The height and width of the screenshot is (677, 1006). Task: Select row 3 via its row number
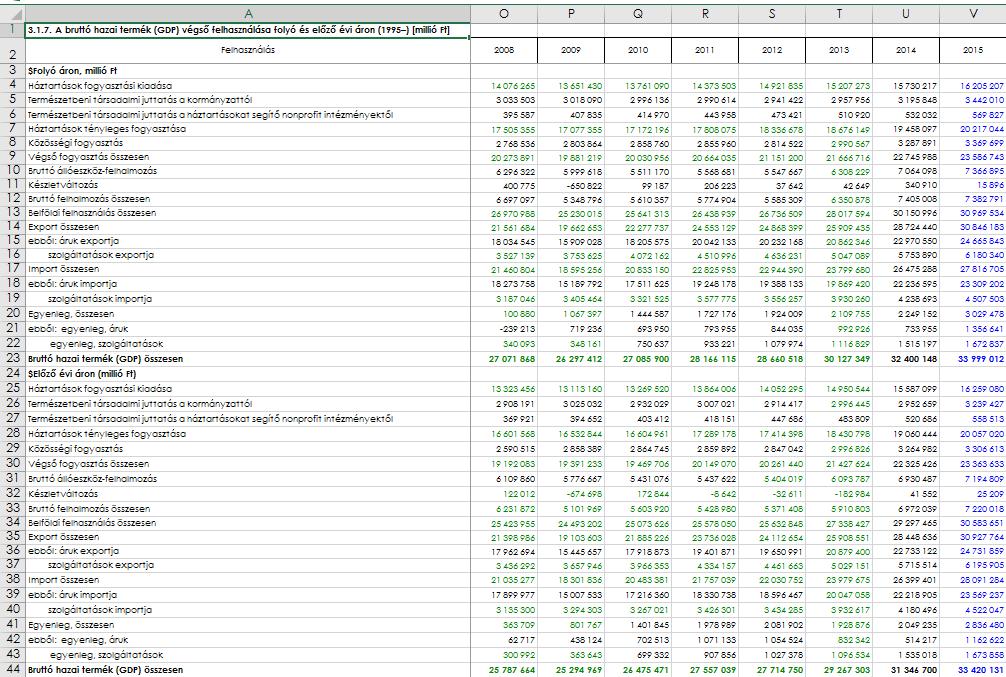coord(12,71)
